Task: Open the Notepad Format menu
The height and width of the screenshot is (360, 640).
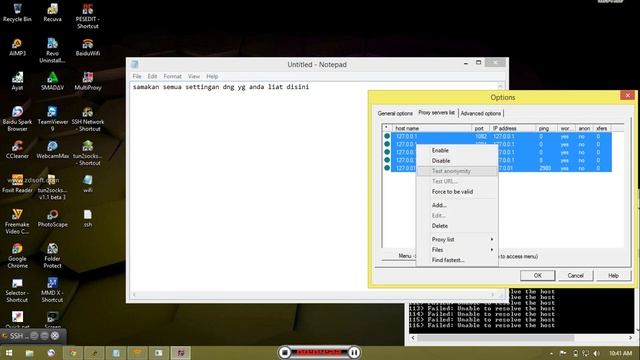Action: click(172, 76)
